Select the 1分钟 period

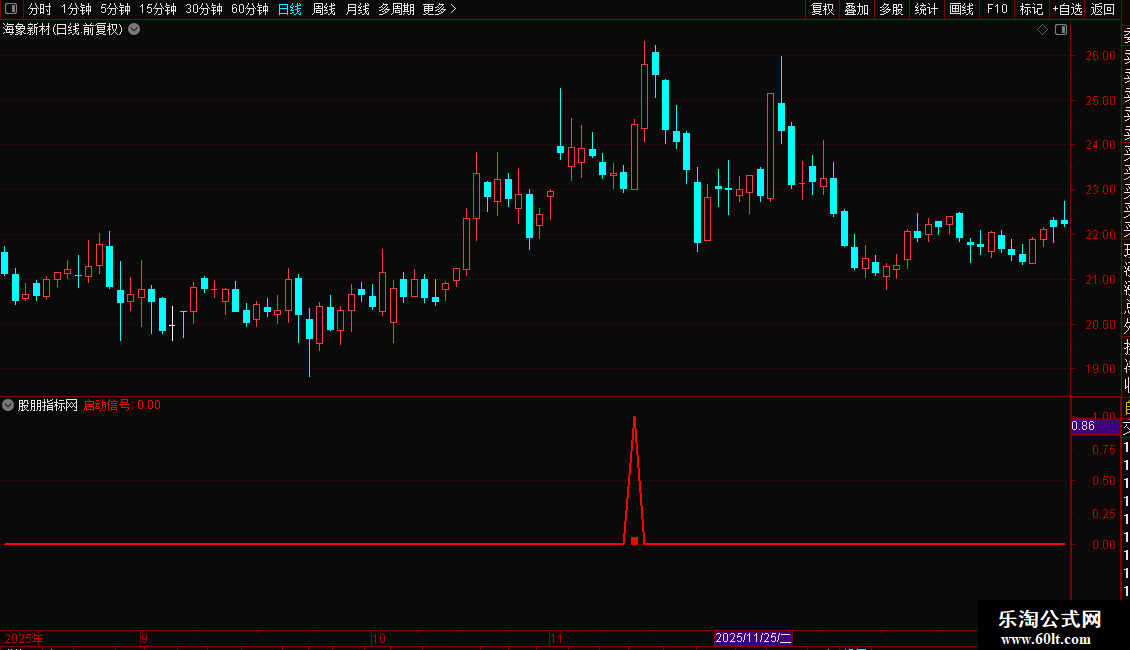coord(76,9)
